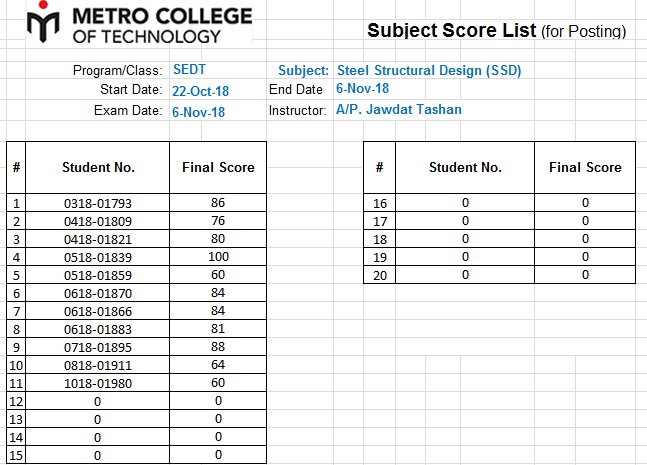Select start date '22-Oct-18'
This screenshot has height=465, width=647.
tap(200, 91)
